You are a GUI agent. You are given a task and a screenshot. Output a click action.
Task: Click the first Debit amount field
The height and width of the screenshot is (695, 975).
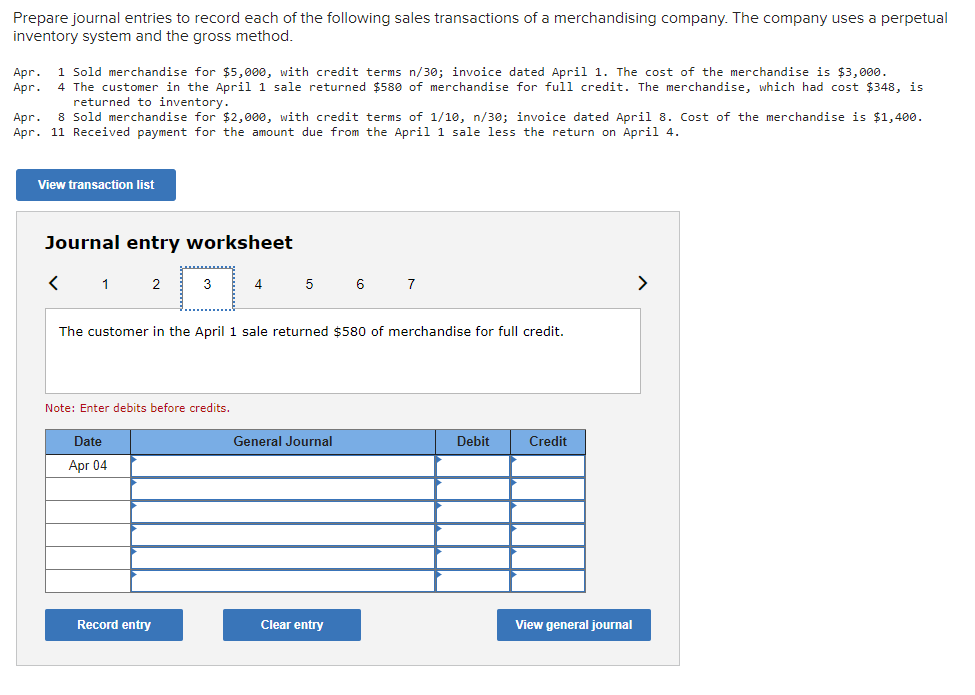pos(472,464)
